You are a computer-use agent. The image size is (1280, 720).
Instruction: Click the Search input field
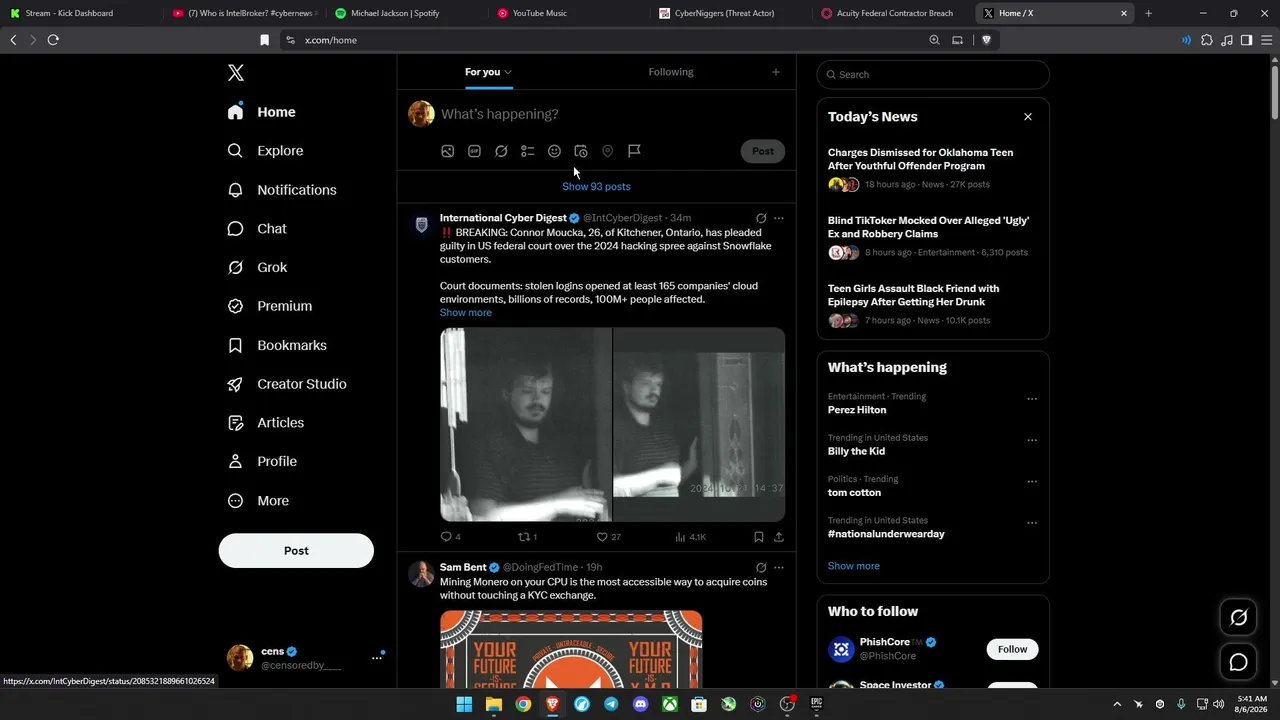[933, 75]
